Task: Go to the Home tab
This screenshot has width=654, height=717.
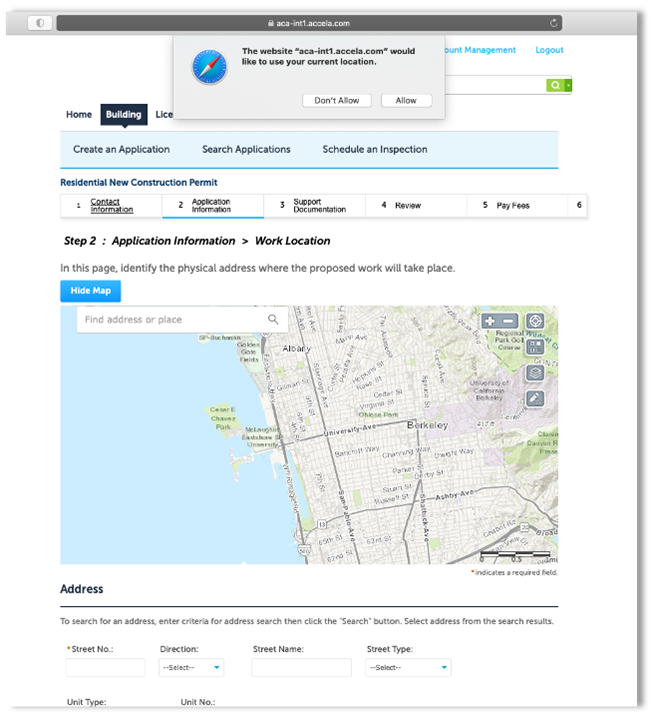Action: click(x=79, y=114)
